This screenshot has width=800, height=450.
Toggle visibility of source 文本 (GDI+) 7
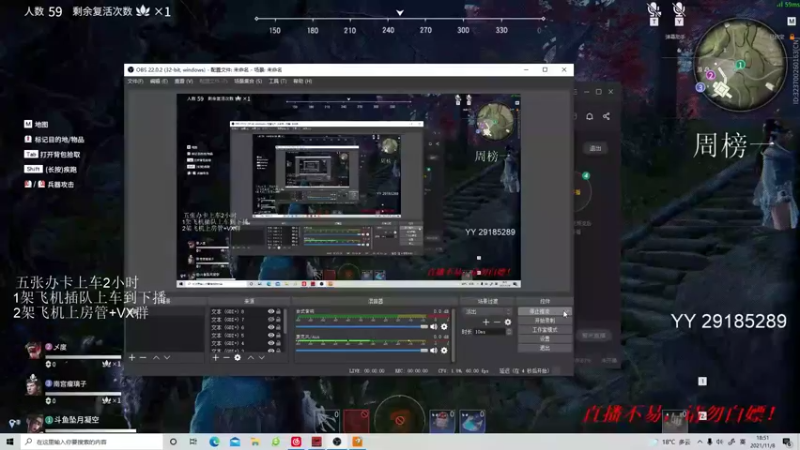(271, 319)
